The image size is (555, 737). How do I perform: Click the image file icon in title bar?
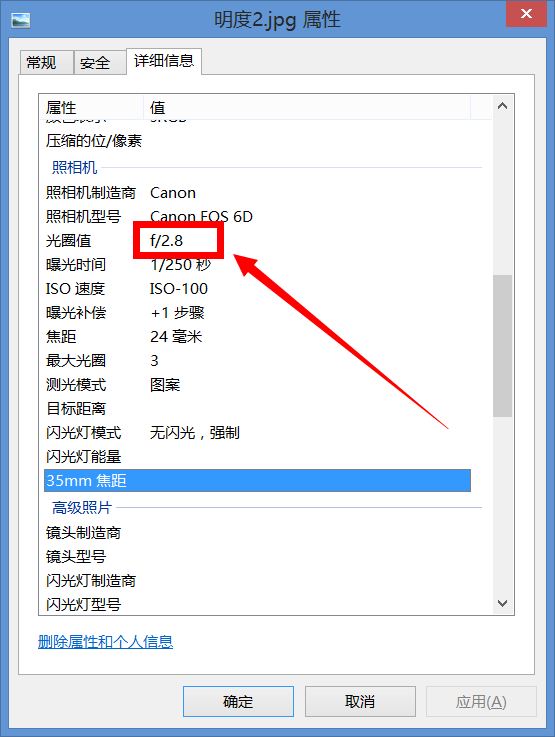(x=21, y=20)
